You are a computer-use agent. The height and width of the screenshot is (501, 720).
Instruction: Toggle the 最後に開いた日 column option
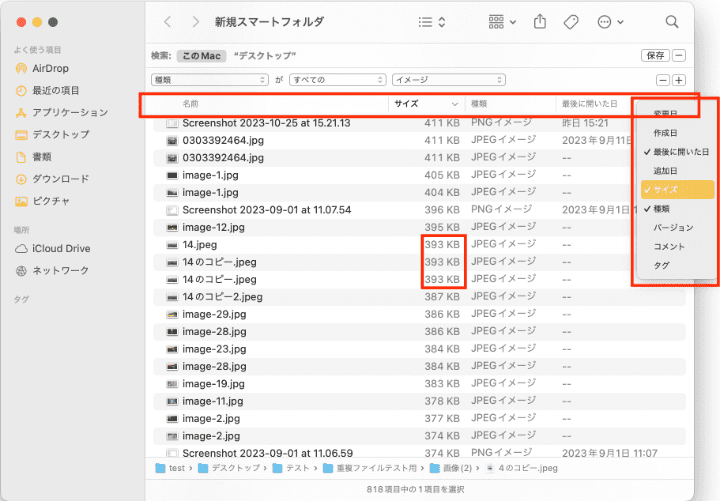pyautogui.click(x=680, y=151)
